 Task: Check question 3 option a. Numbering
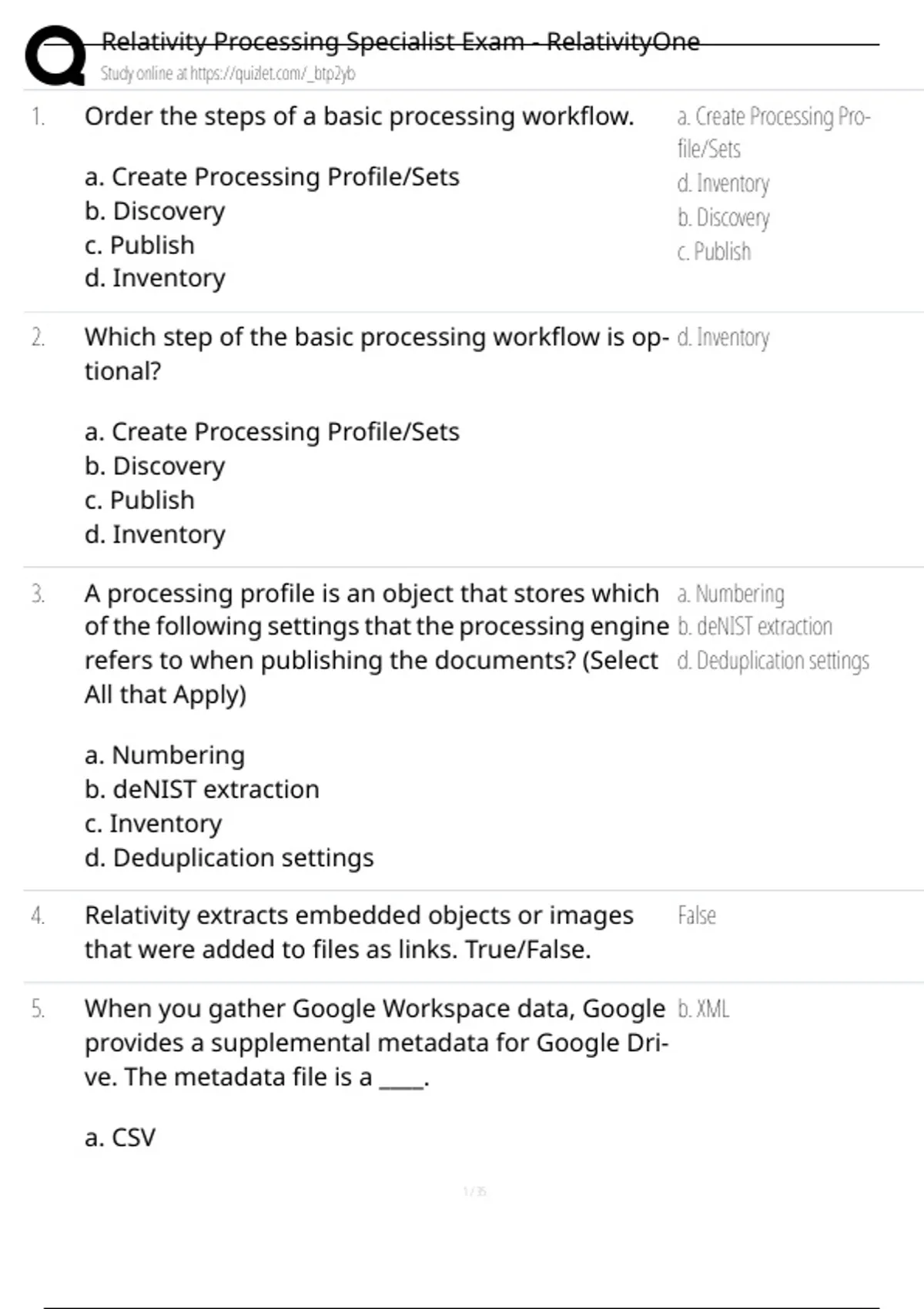coord(165,755)
